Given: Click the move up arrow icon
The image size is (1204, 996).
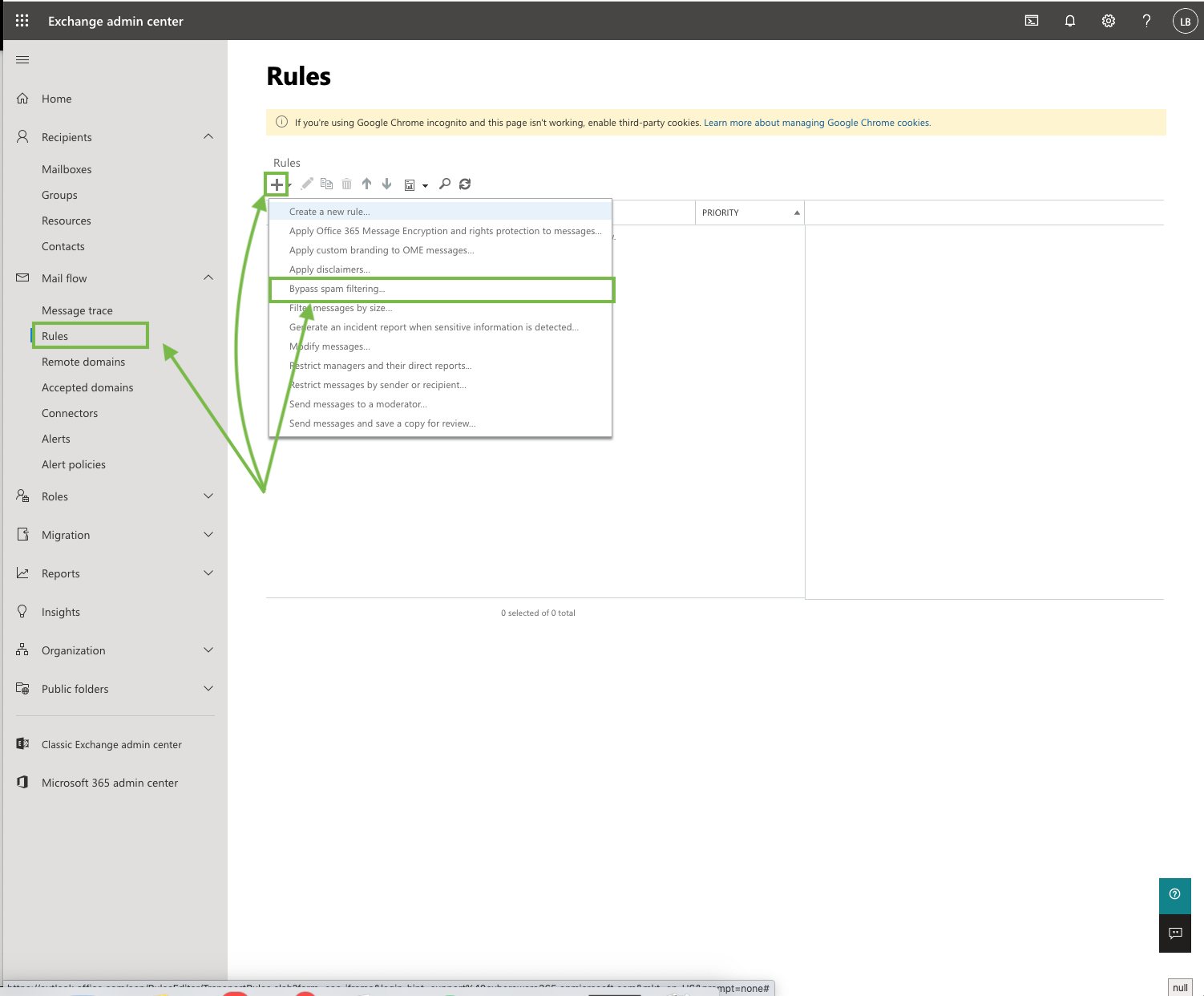Looking at the screenshot, I should [366, 184].
